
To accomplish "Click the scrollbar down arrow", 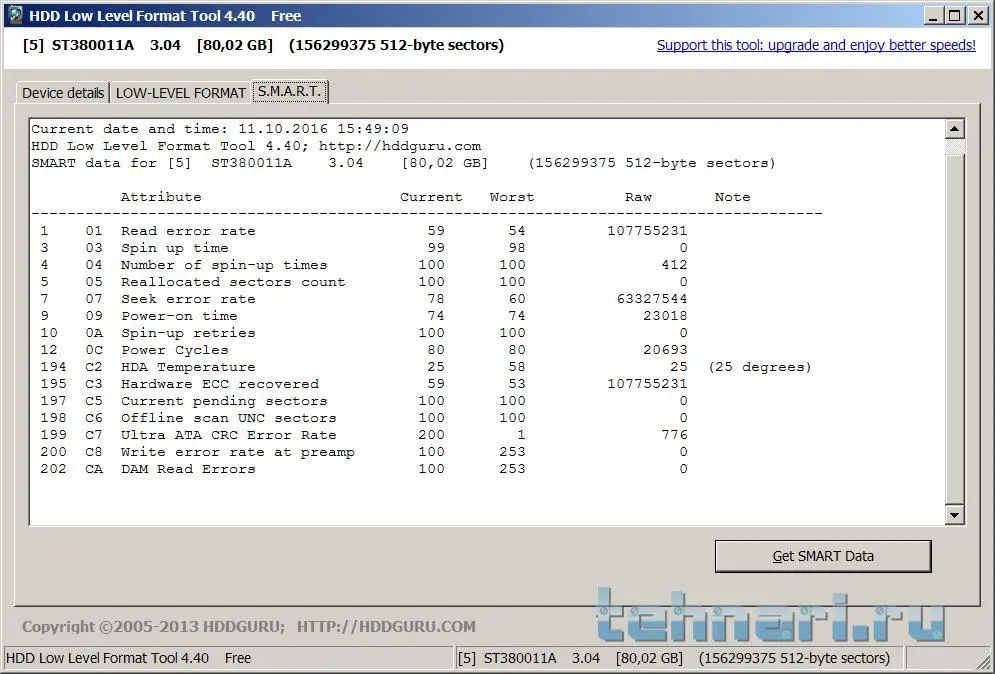I will 954,515.
